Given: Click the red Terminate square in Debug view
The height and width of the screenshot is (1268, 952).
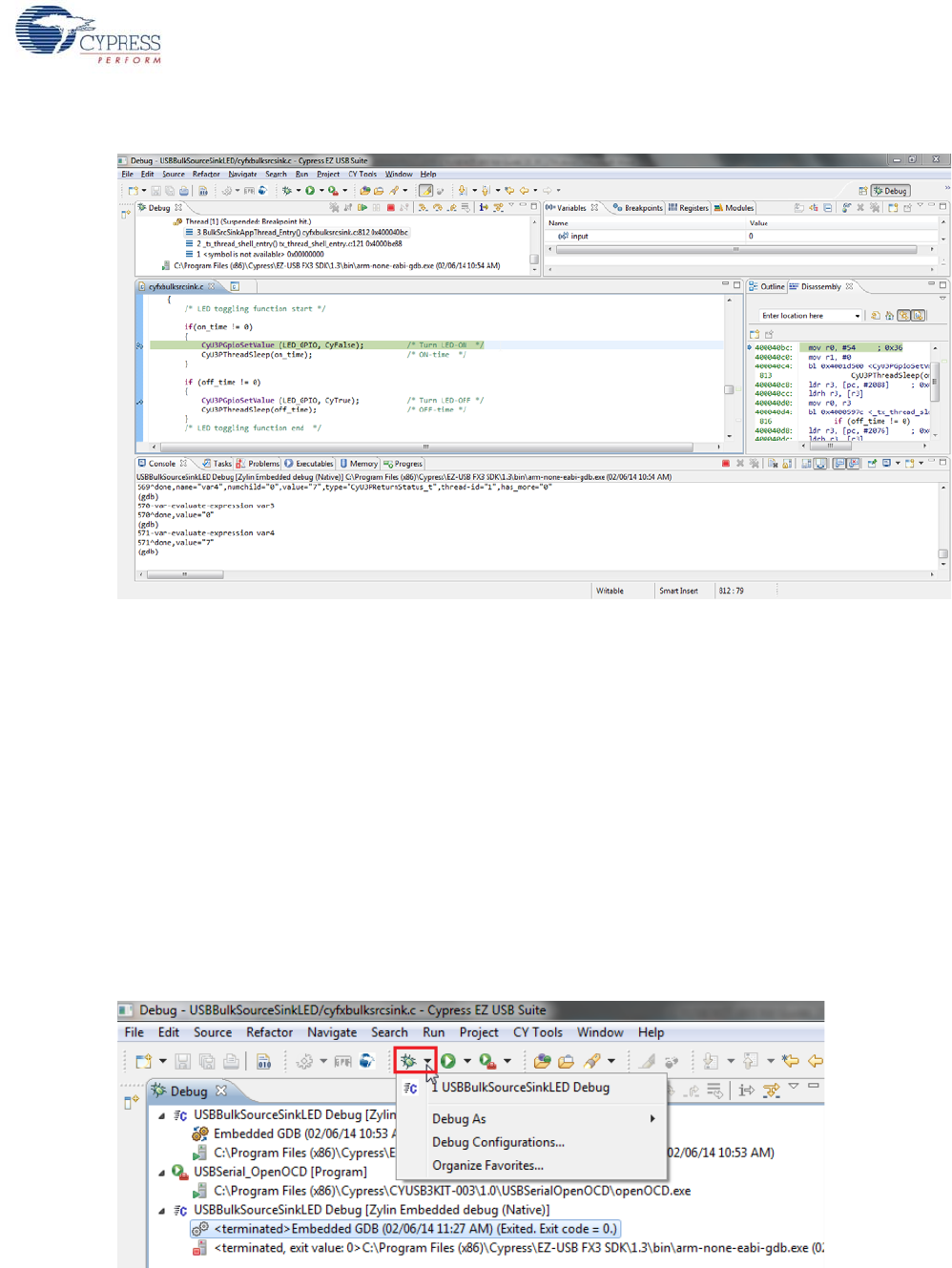Looking at the screenshot, I should click(390, 207).
